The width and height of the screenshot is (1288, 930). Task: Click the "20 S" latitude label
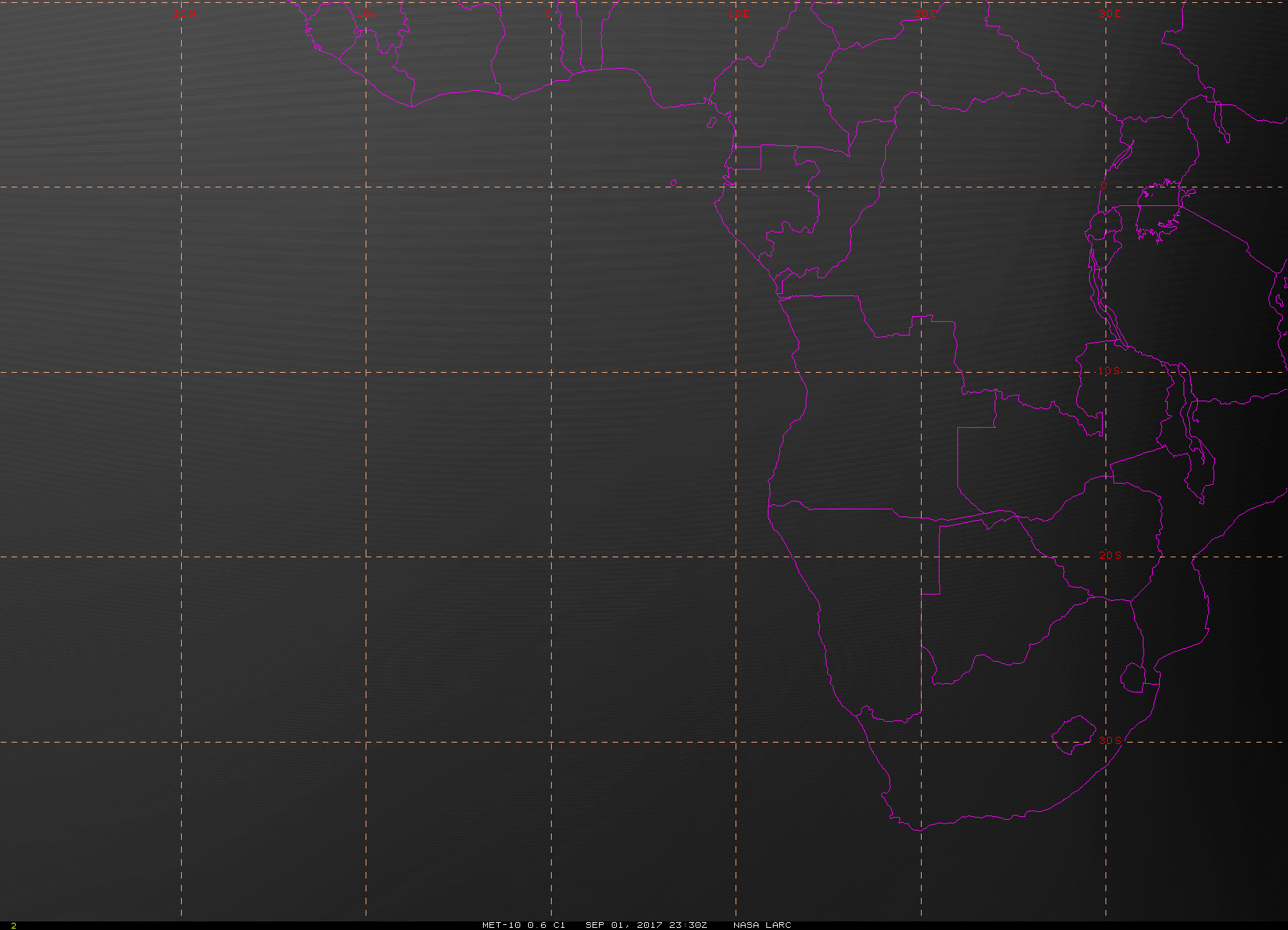(1110, 555)
